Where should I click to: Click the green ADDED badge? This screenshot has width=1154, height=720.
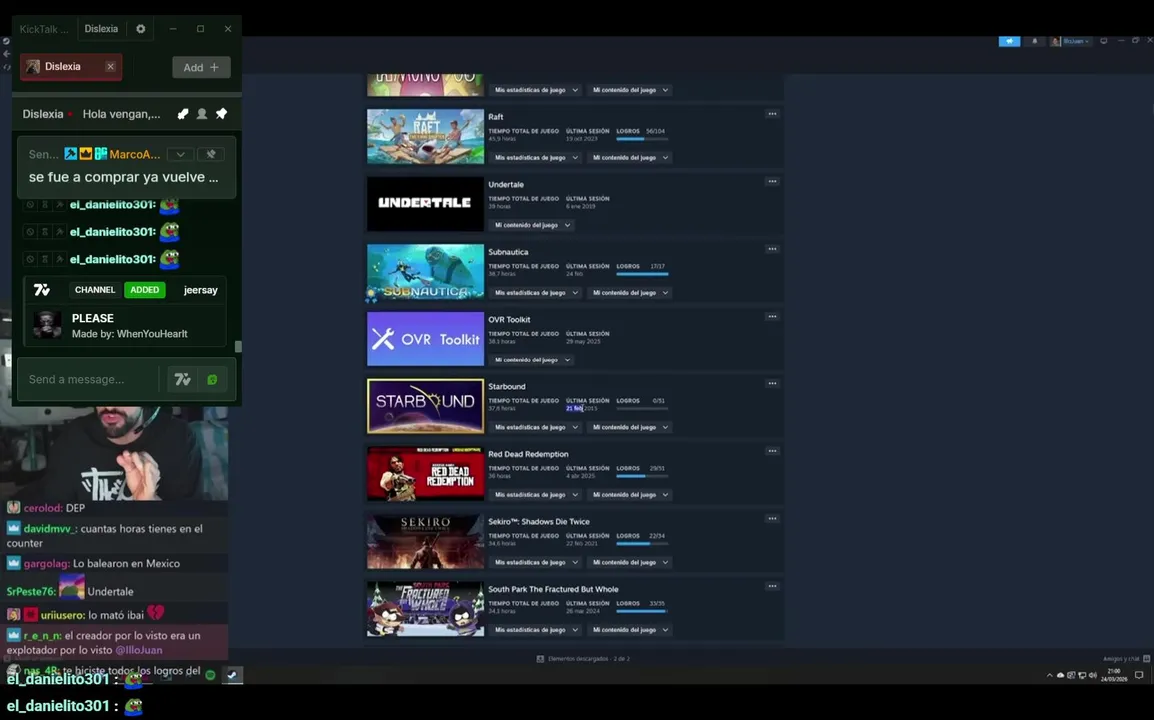[x=144, y=289]
